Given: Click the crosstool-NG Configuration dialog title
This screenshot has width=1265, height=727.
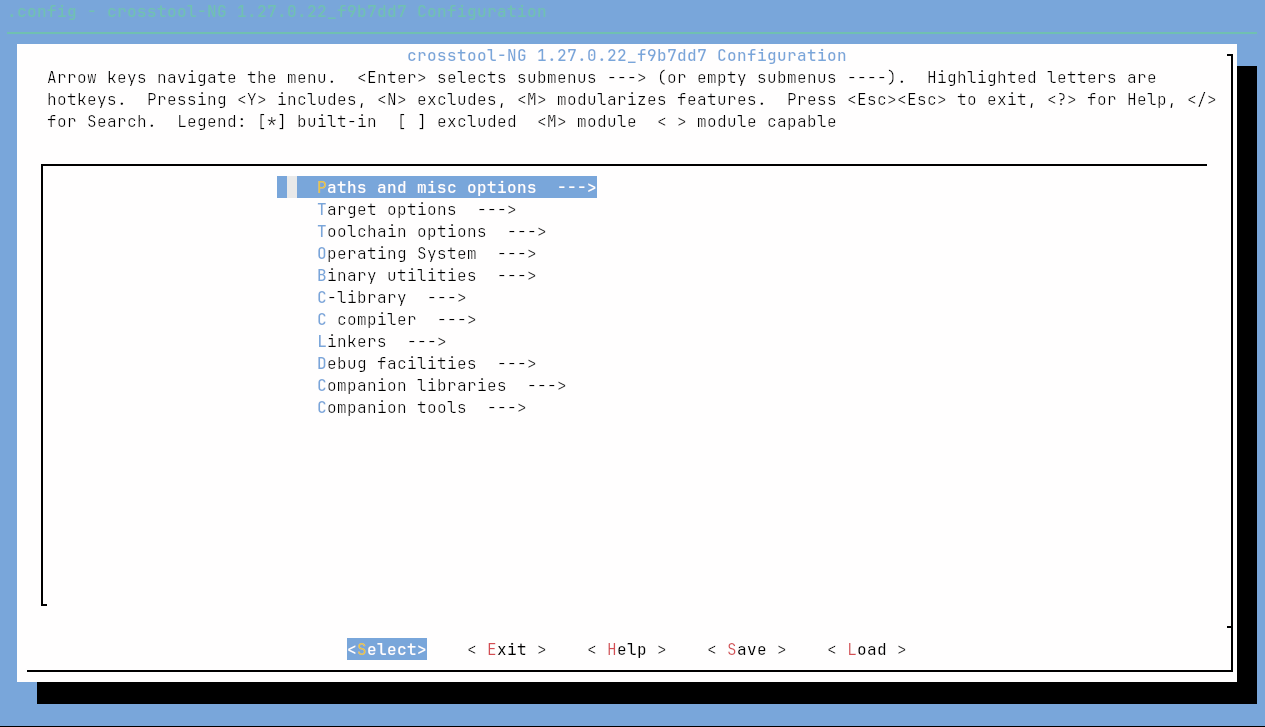Looking at the screenshot, I should click(627, 55).
